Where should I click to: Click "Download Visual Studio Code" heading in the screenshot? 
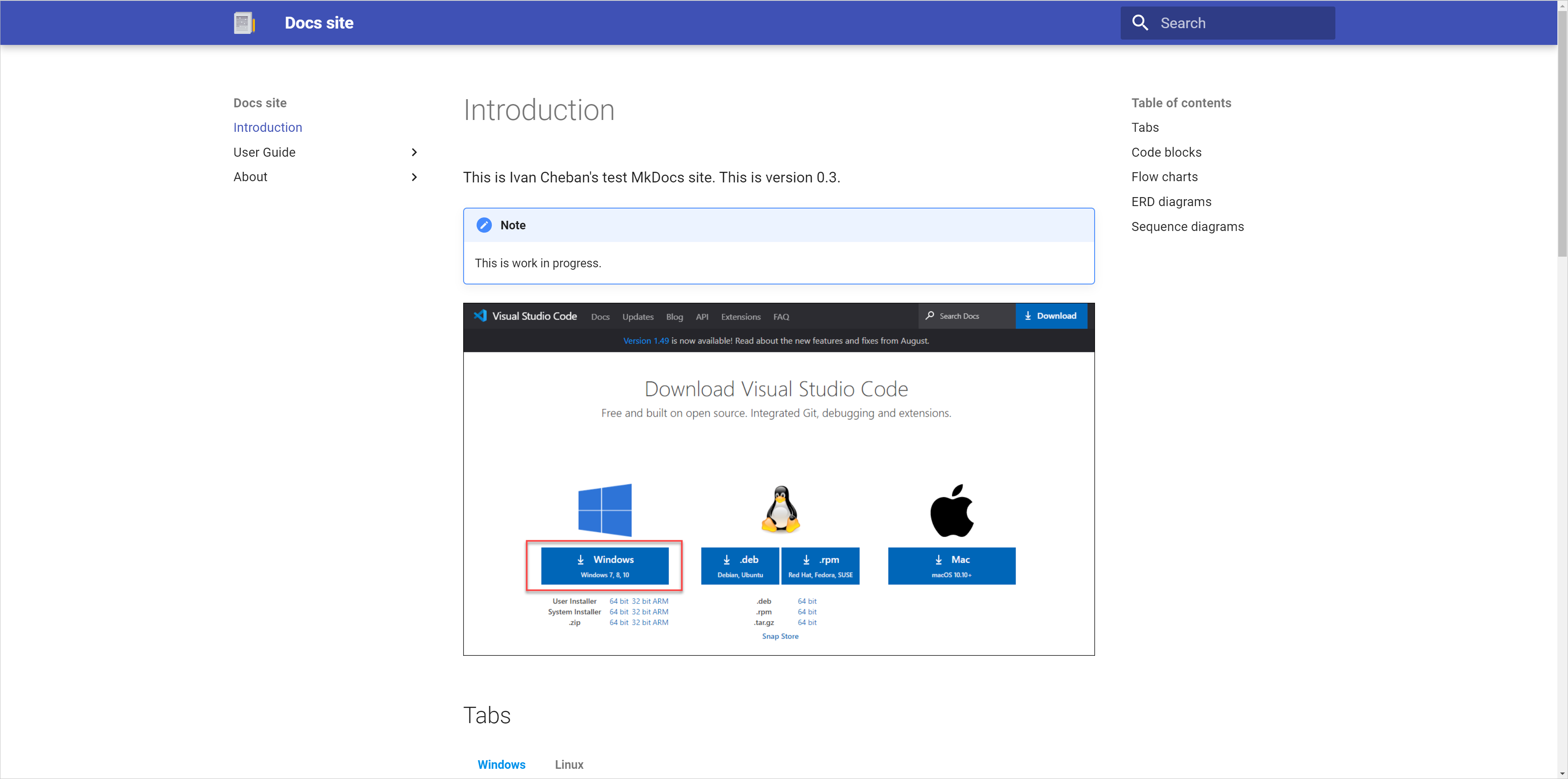click(776, 389)
